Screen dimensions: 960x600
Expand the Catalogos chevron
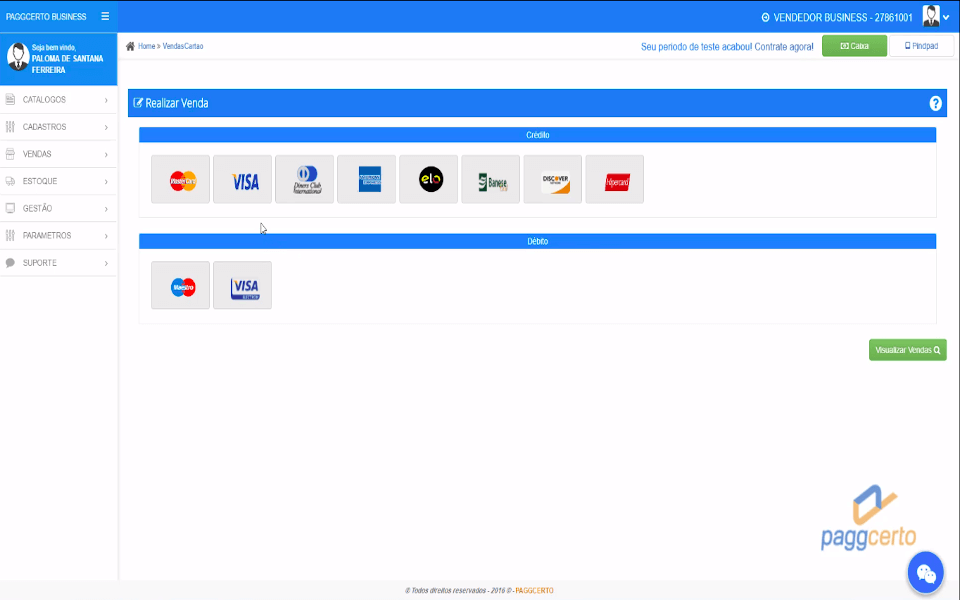(107, 100)
